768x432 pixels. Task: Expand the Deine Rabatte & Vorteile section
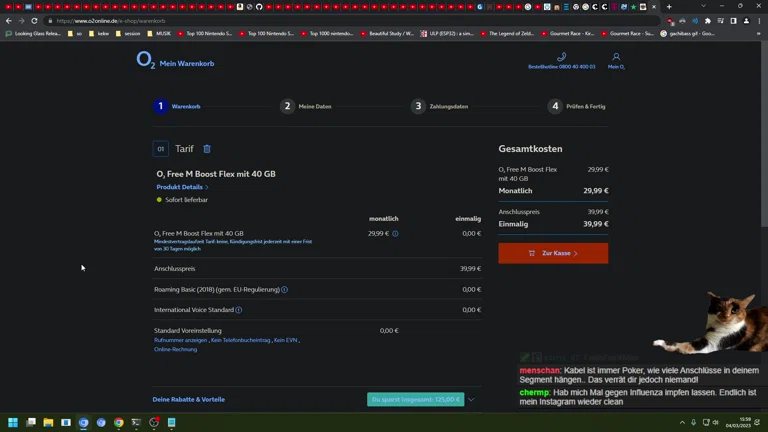[471, 399]
